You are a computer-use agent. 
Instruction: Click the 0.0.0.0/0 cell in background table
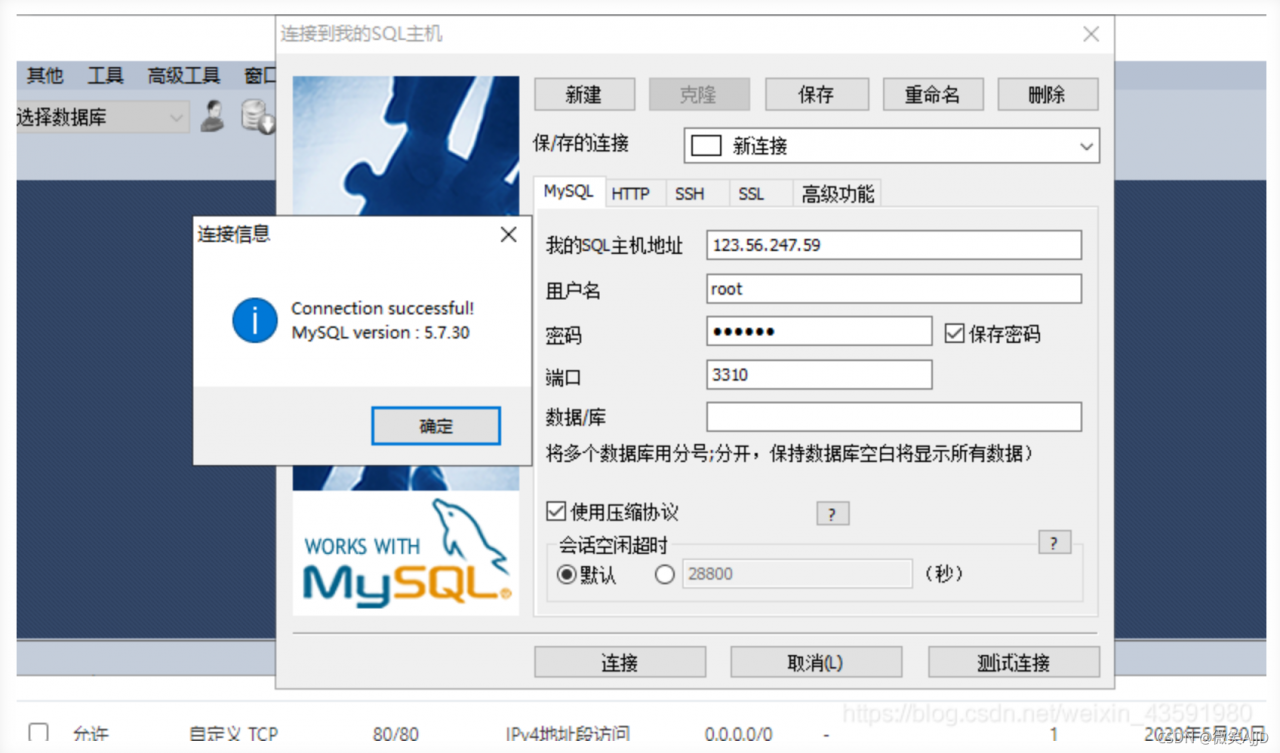[x=739, y=734]
